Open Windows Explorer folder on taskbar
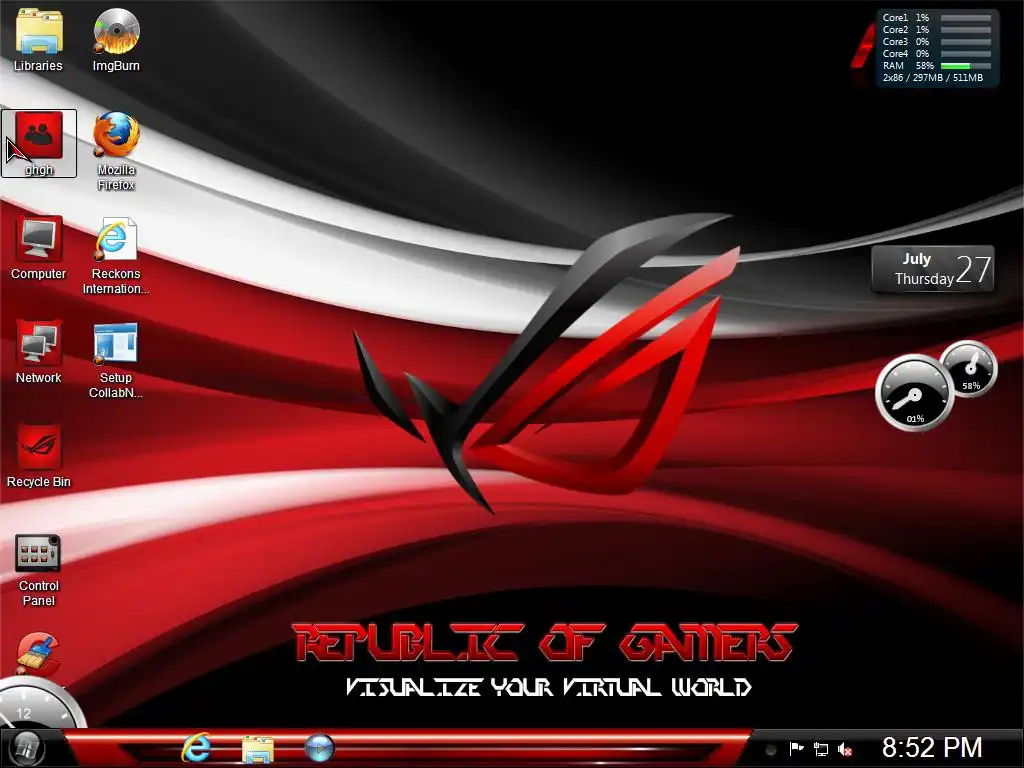The width and height of the screenshot is (1024, 768). point(258,749)
